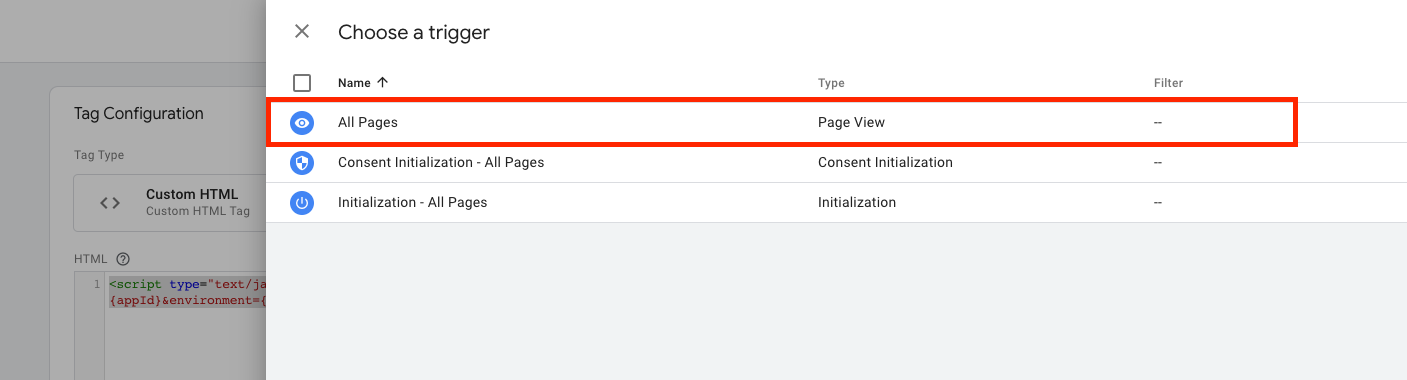Click the Filter column header
The height and width of the screenshot is (380, 1407).
point(1168,83)
